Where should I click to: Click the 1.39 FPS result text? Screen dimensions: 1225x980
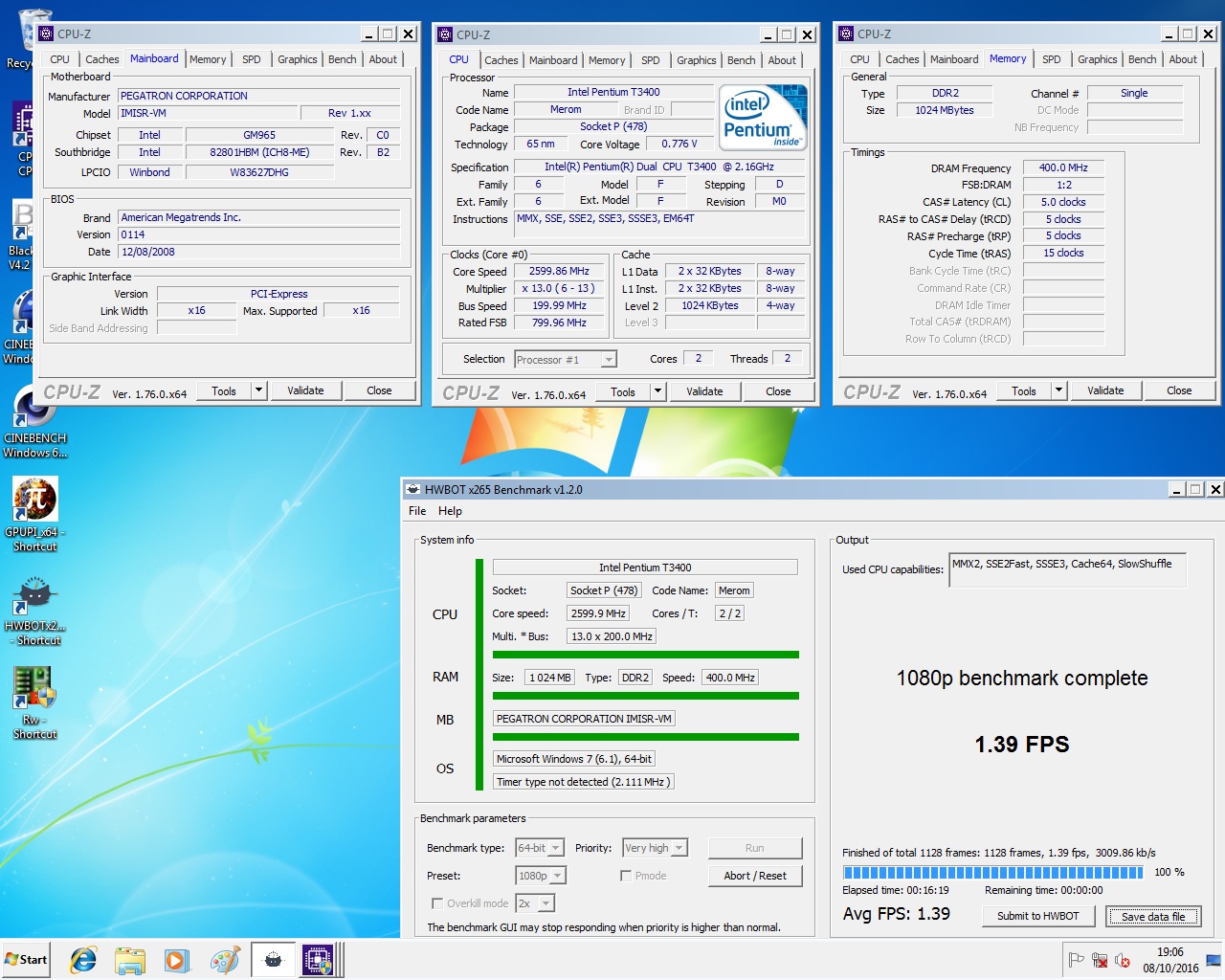coord(1022,745)
